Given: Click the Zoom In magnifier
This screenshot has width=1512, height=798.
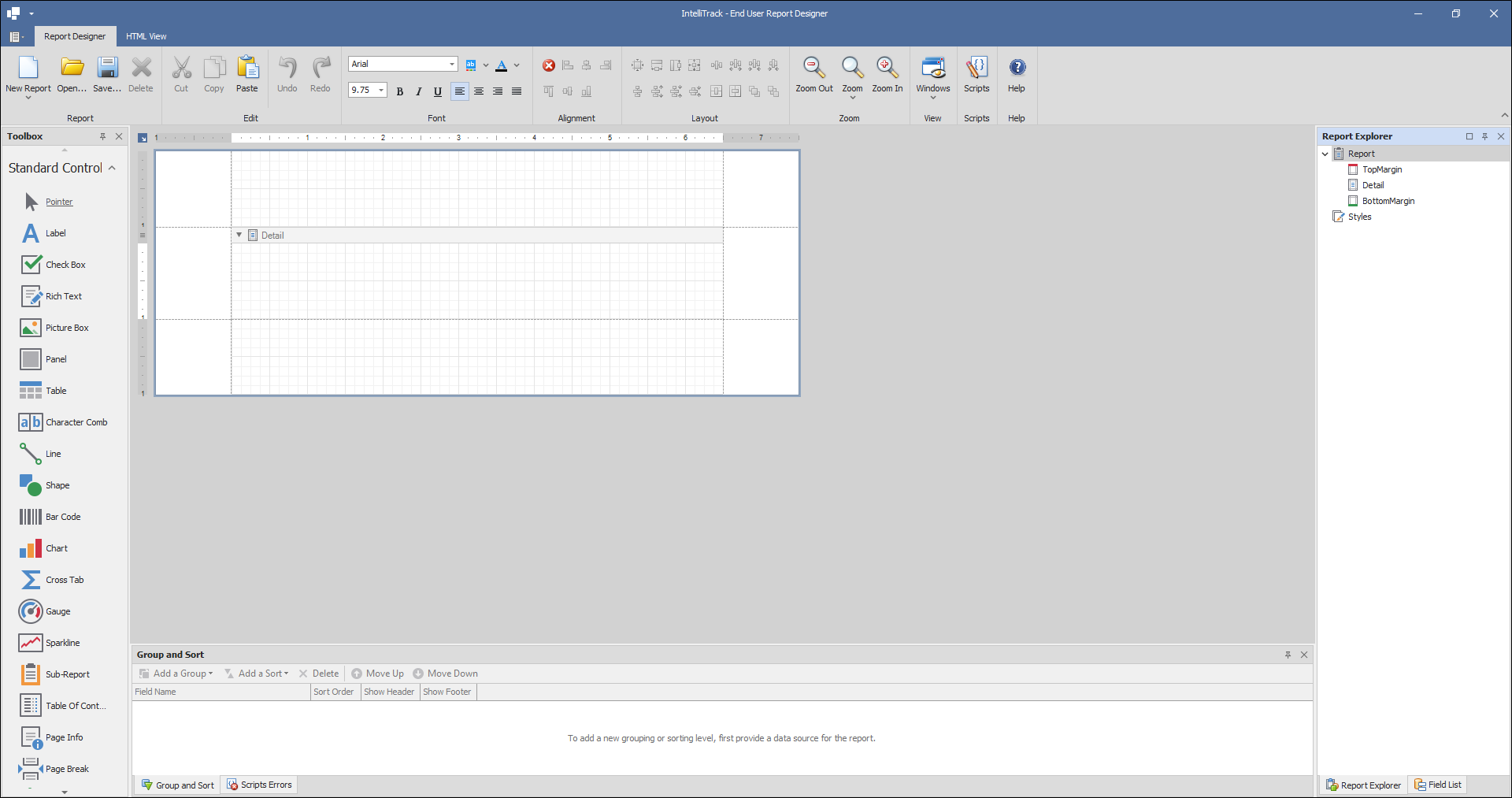Looking at the screenshot, I should 888,68.
